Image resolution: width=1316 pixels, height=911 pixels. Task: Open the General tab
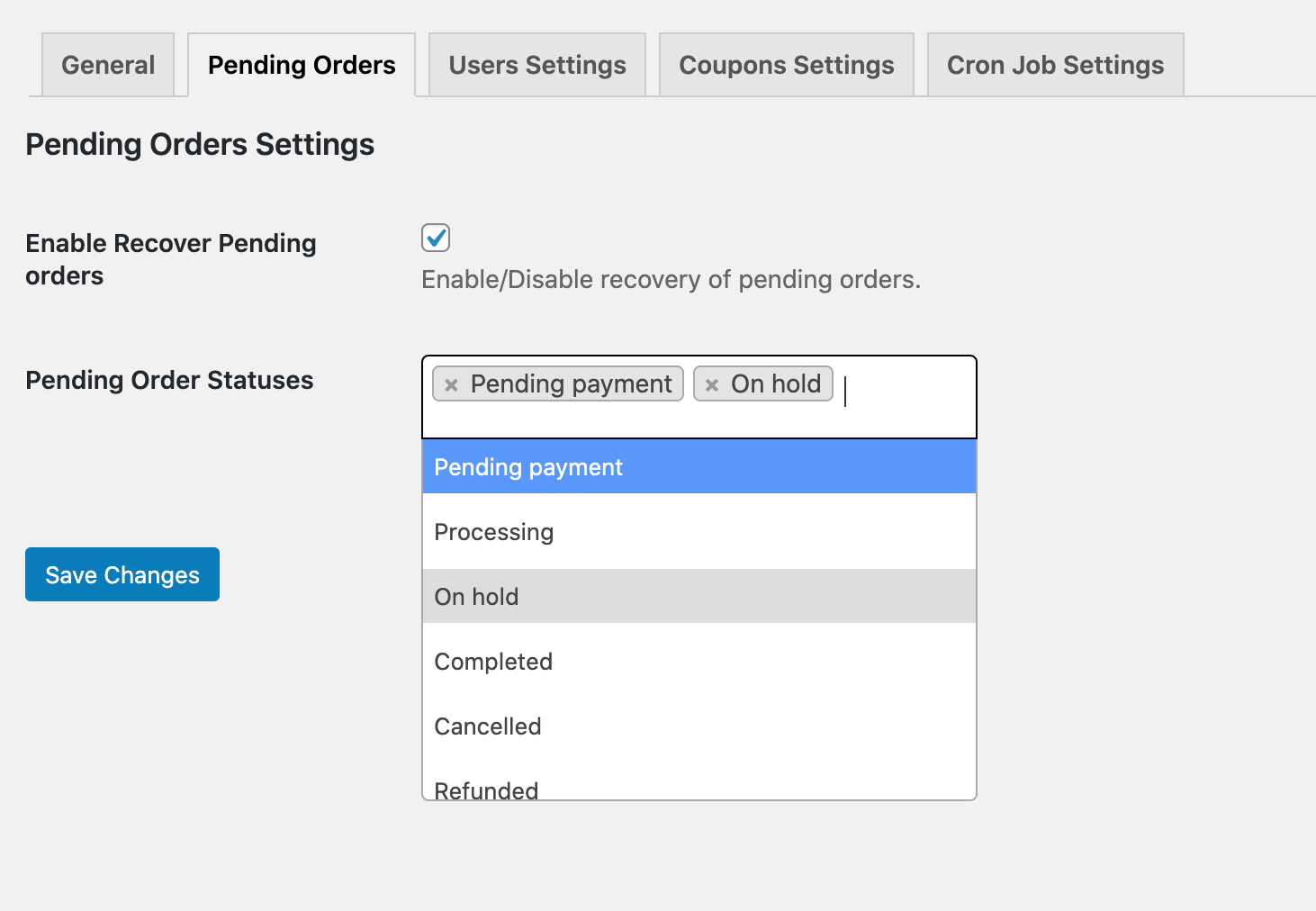pos(108,65)
